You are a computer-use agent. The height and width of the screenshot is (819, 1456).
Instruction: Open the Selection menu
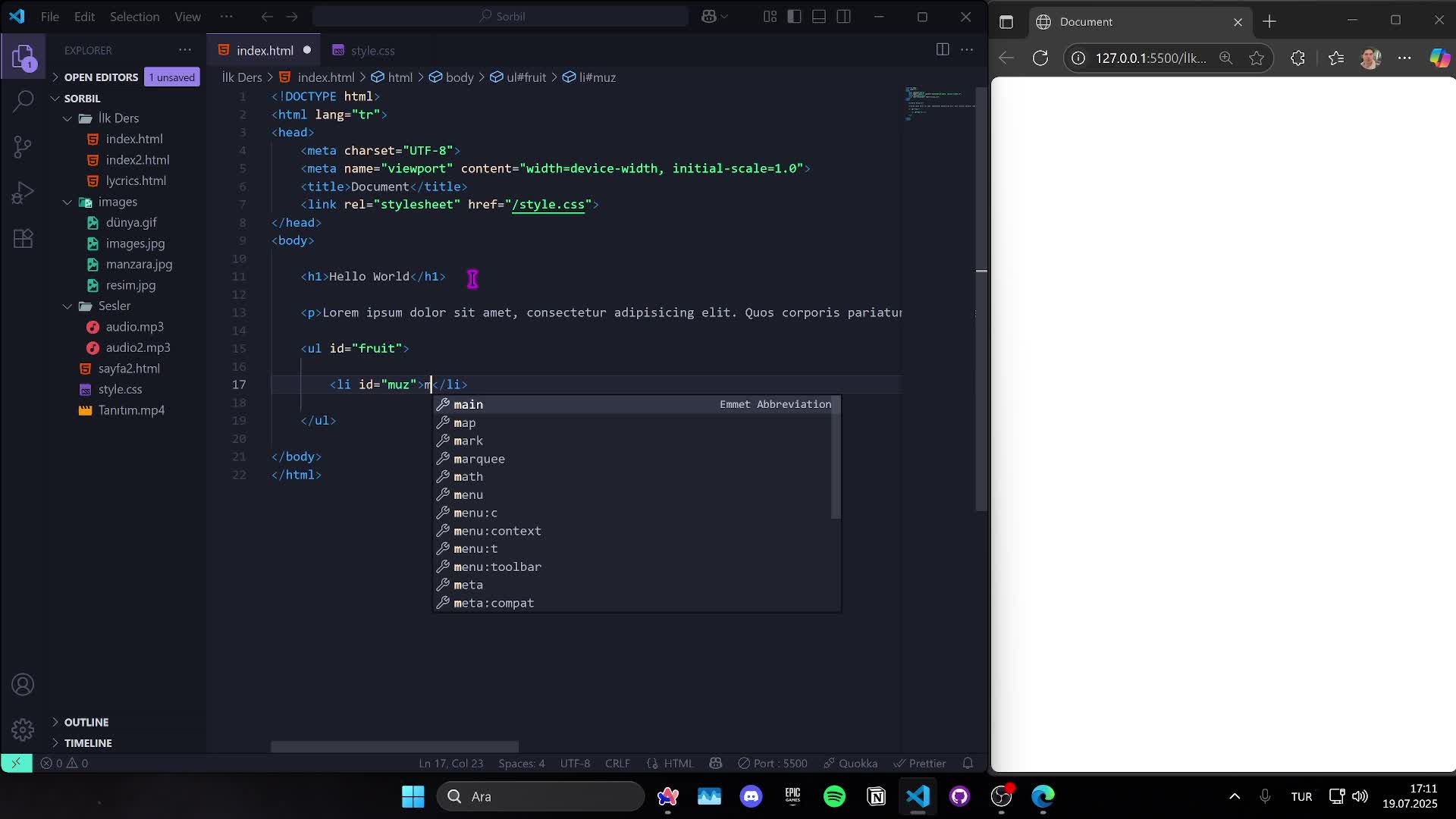134,17
